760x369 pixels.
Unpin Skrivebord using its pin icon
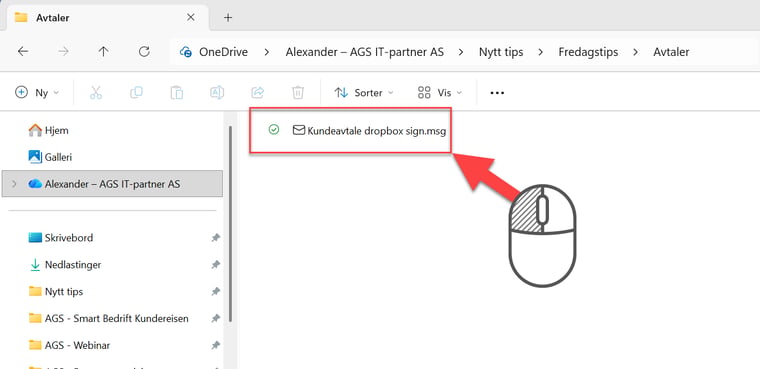pyautogui.click(x=215, y=238)
